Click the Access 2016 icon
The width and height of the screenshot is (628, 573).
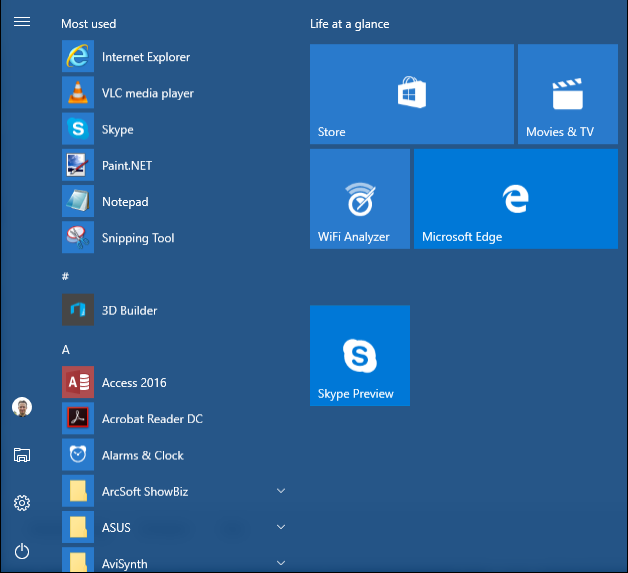tap(78, 382)
